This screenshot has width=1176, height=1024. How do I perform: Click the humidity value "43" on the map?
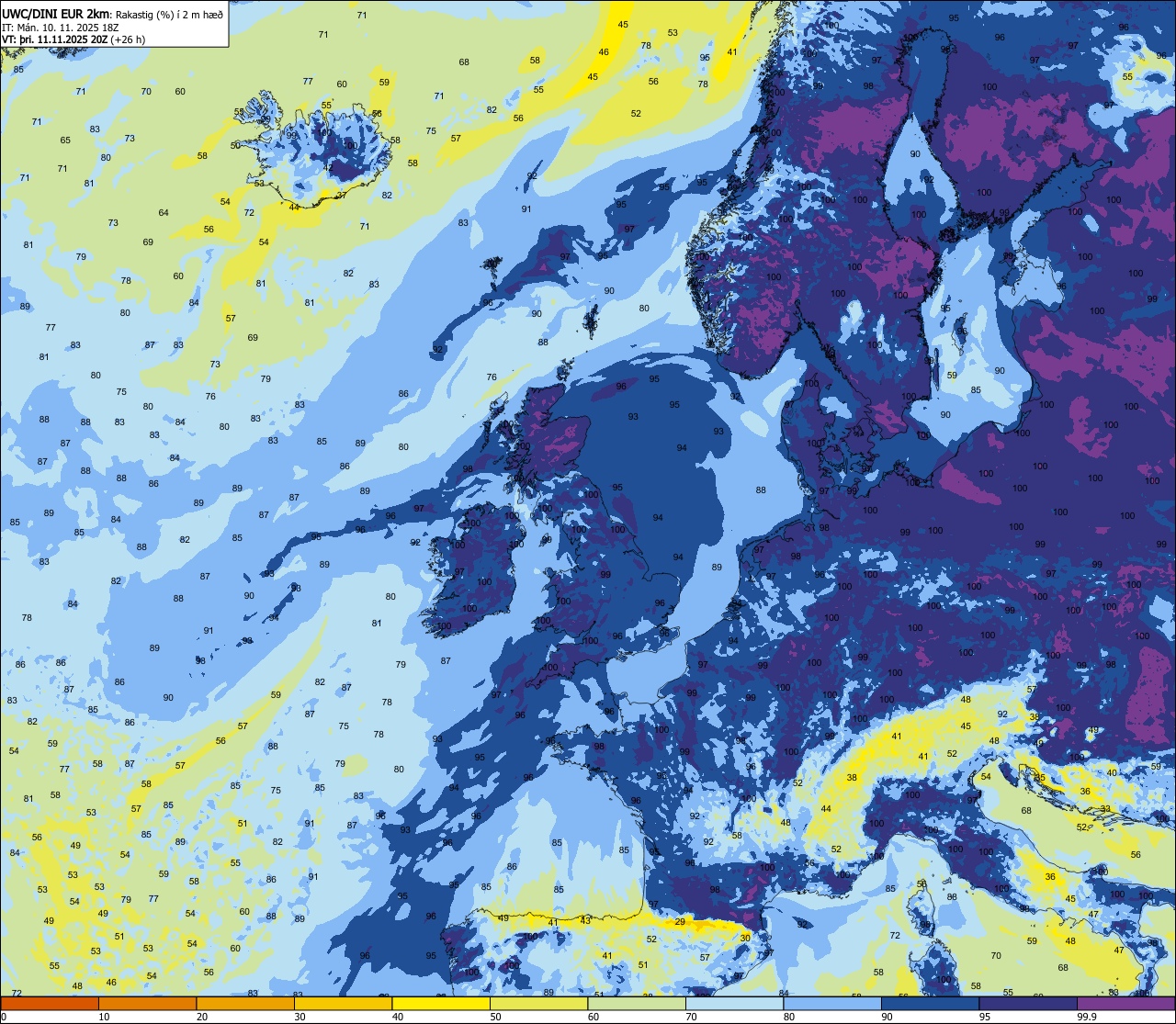click(x=585, y=920)
